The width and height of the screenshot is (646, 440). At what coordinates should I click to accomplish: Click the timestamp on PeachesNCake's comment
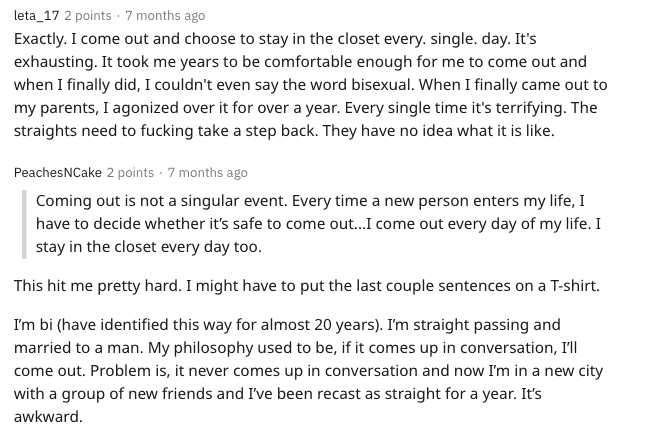click(x=207, y=173)
